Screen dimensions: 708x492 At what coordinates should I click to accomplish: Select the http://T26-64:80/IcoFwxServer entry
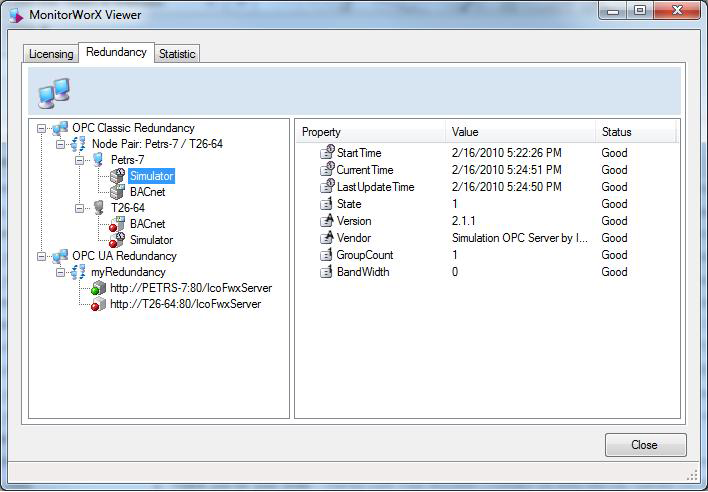coord(185,304)
